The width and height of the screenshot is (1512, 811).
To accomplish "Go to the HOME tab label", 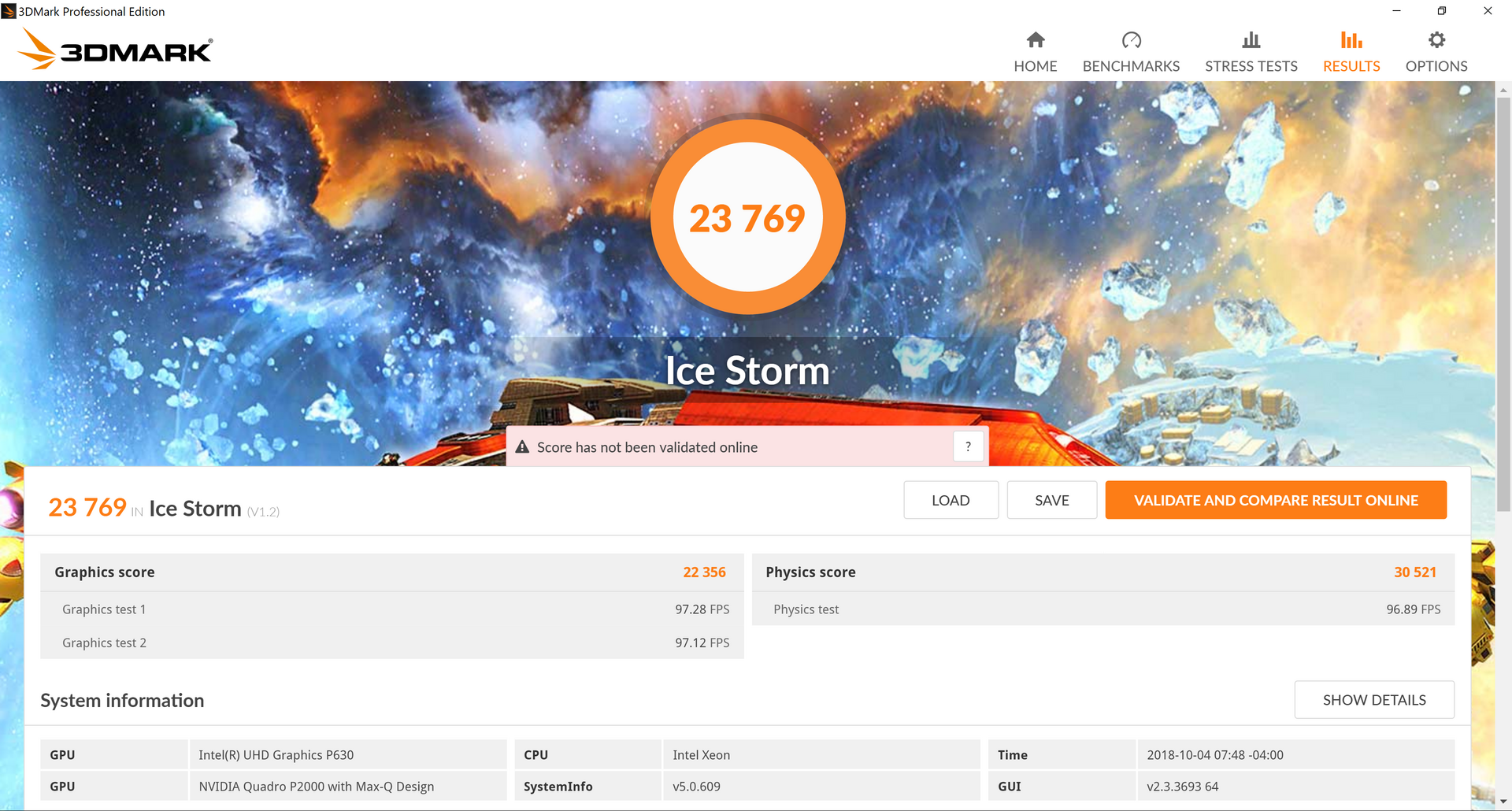I will pyautogui.click(x=1036, y=66).
